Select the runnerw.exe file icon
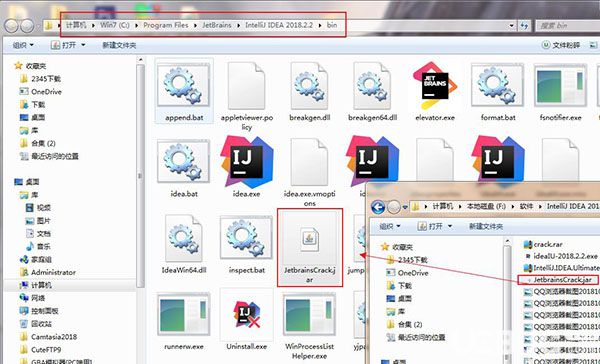600x364 pixels. [x=184, y=314]
